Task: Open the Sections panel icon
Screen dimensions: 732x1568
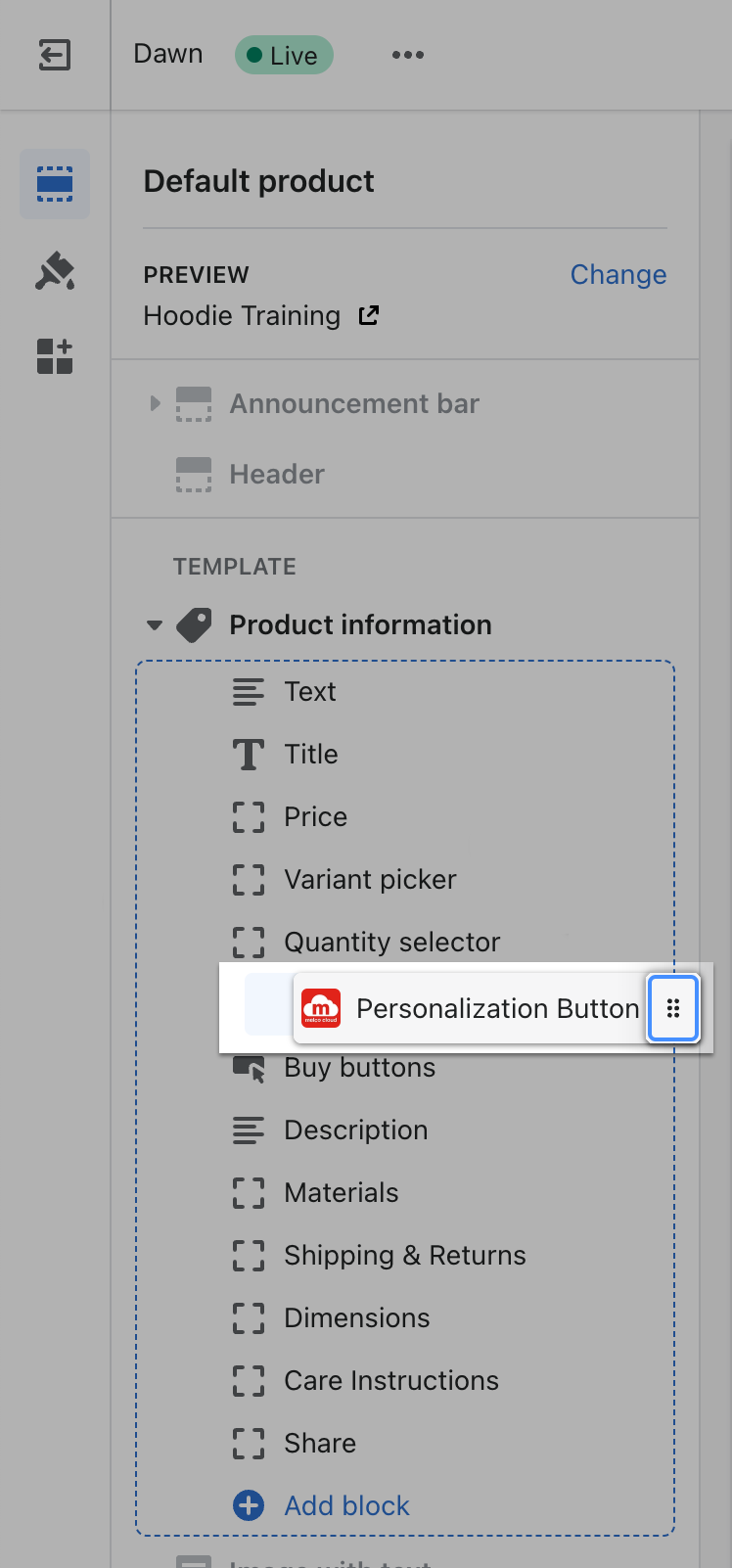Action: click(55, 184)
